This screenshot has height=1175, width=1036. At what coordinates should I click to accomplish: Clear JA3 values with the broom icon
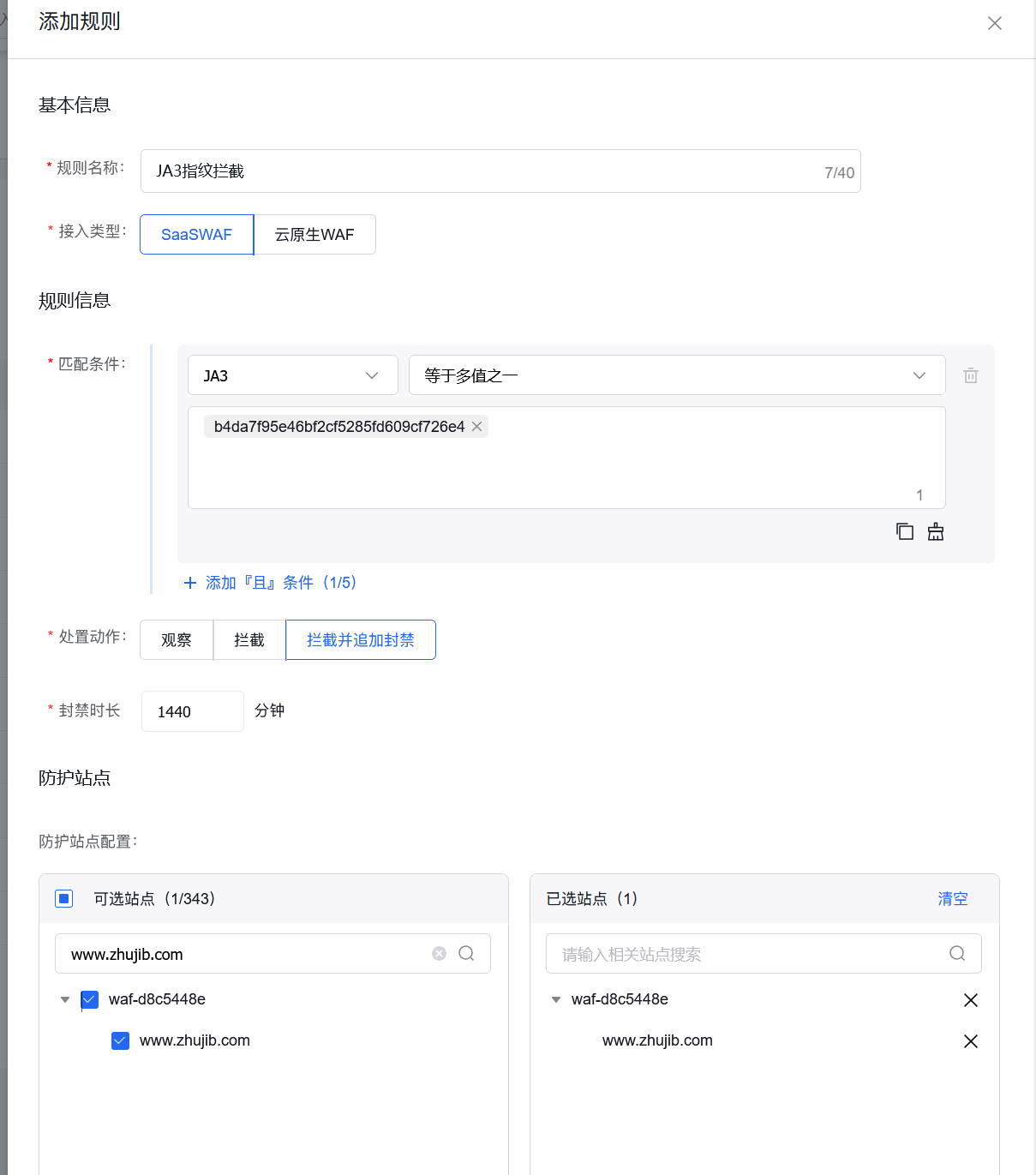(x=936, y=531)
